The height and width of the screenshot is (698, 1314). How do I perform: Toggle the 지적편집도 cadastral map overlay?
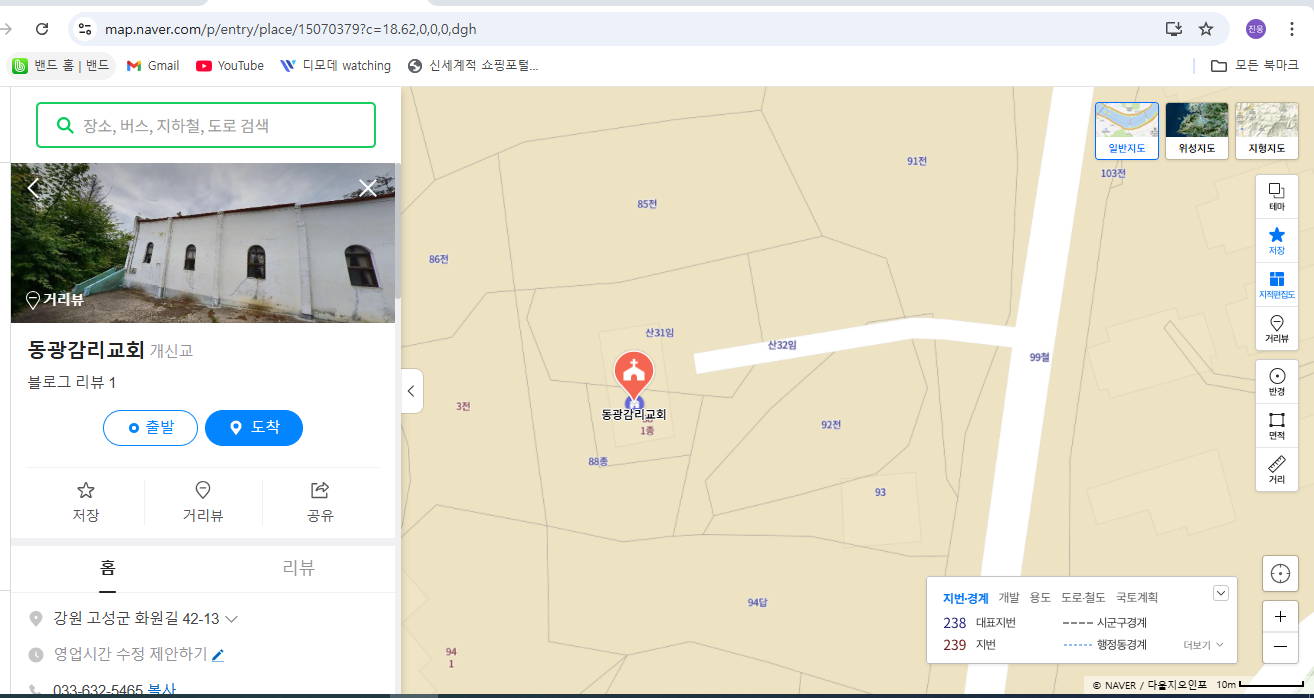[1276, 284]
